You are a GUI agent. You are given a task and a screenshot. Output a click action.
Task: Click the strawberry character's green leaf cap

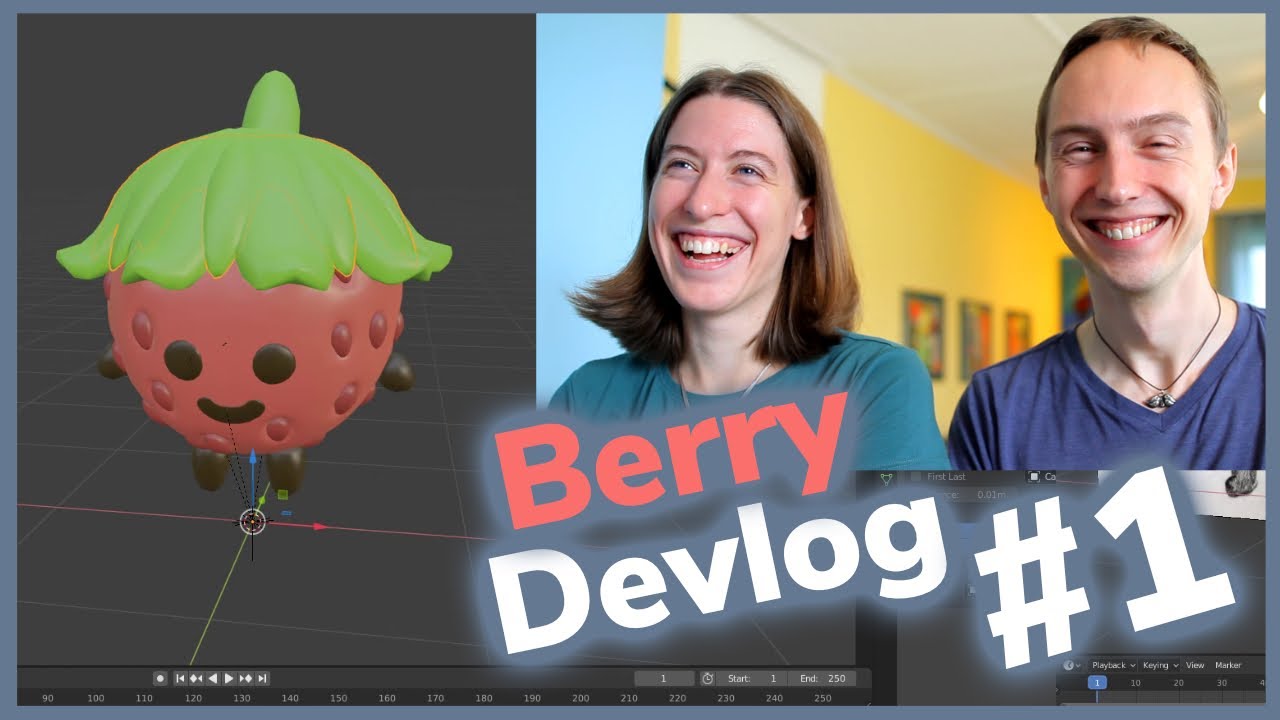[255, 200]
